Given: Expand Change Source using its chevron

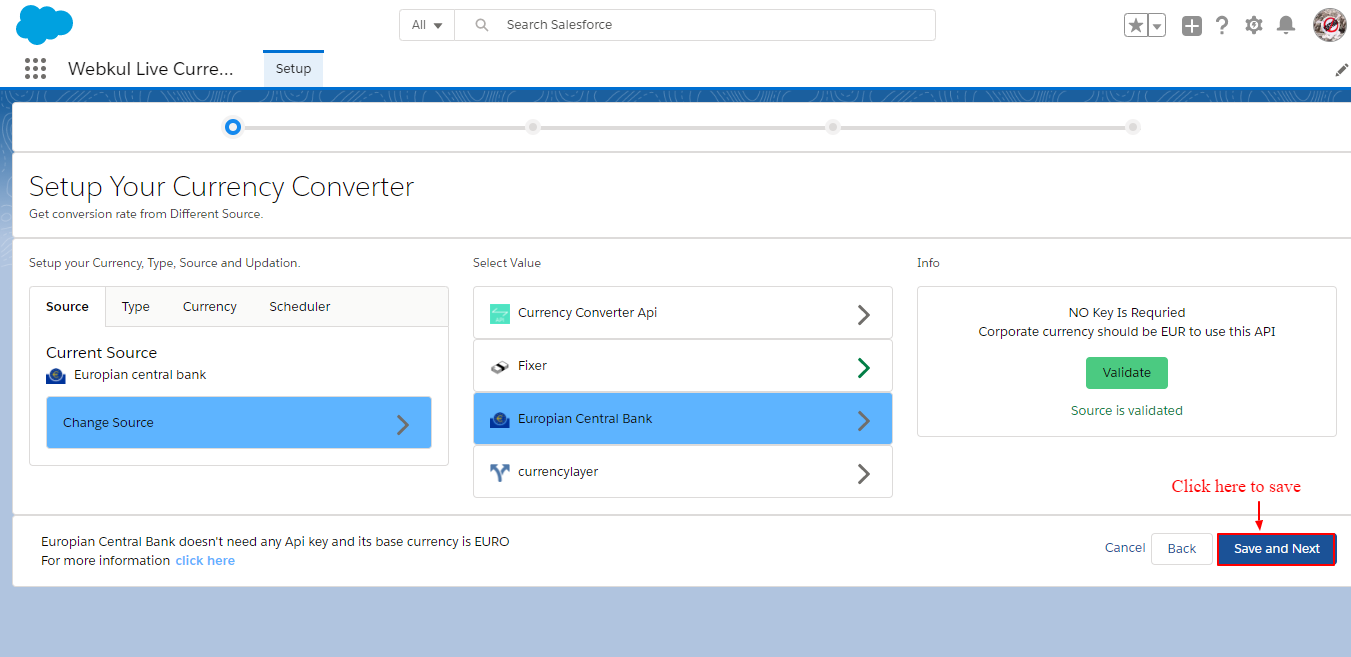Looking at the screenshot, I should click(403, 423).
